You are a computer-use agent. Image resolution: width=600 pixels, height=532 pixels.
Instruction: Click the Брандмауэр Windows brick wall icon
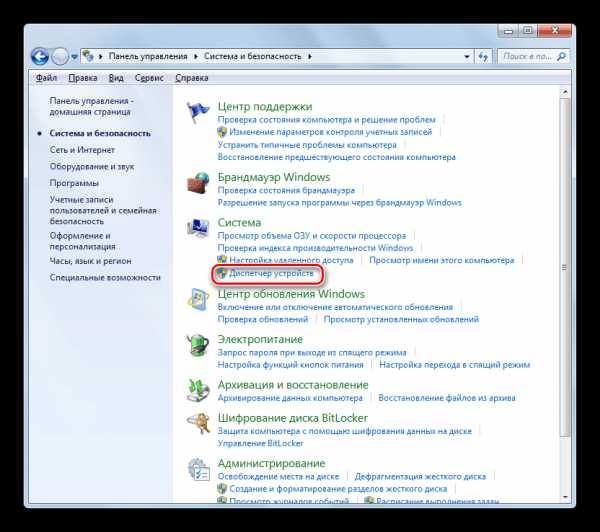tap(198, 183)
